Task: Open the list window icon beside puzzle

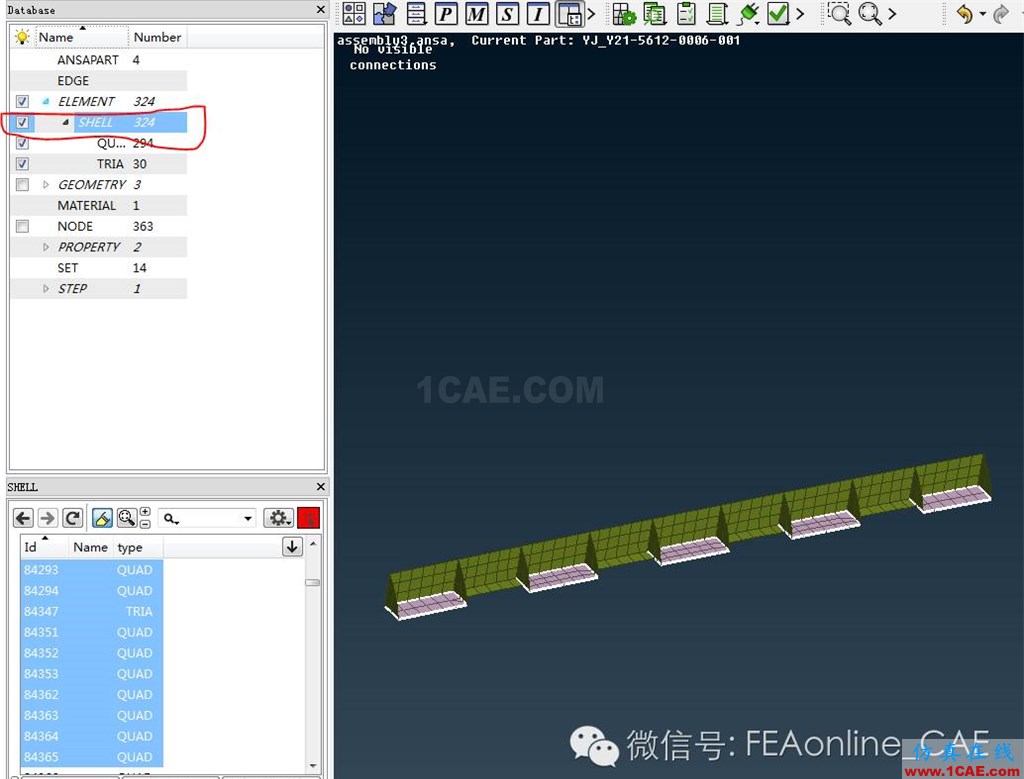Action: 416,14
